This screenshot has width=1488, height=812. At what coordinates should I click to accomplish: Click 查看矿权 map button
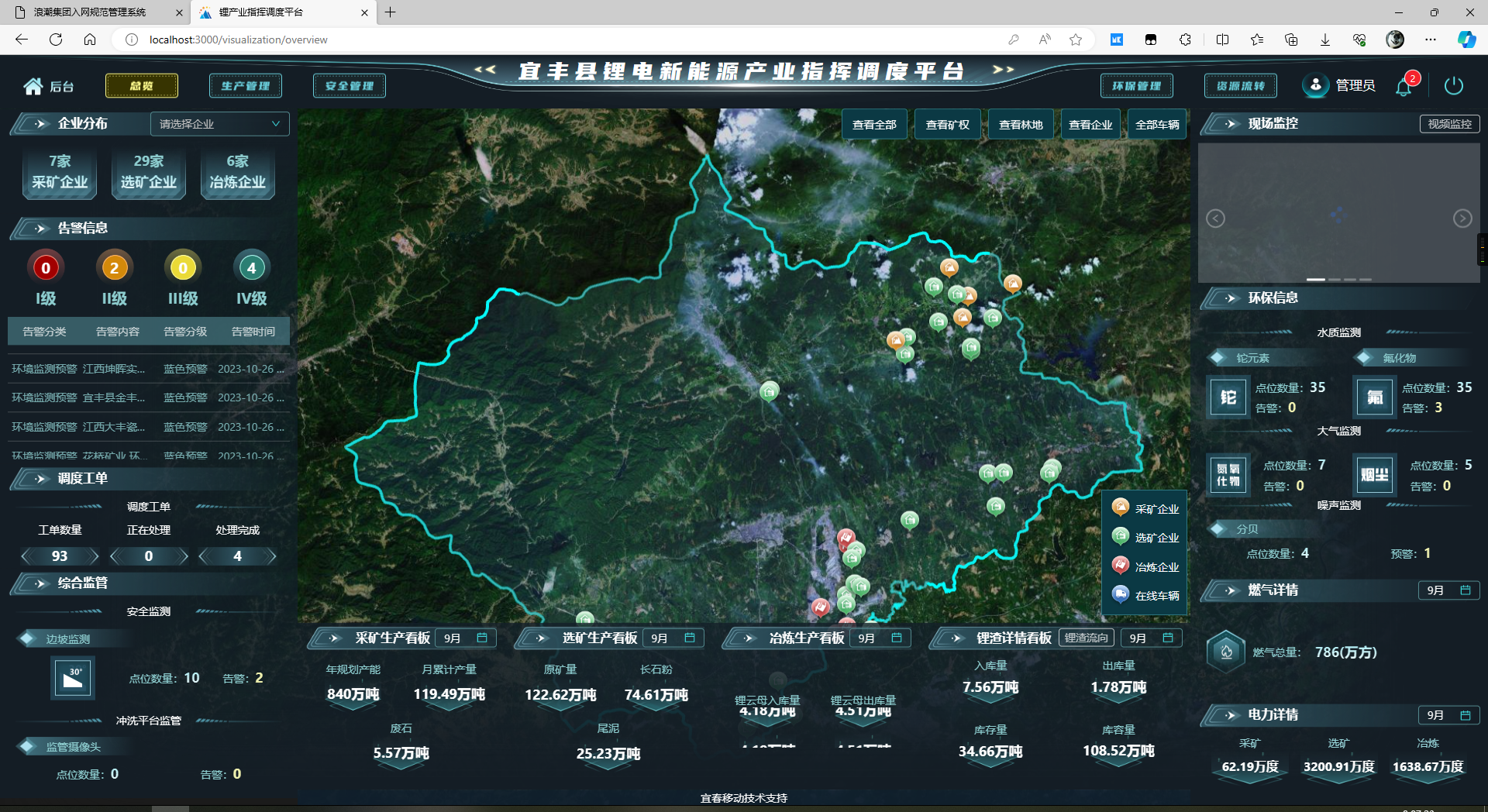click(x=948, y=125)
